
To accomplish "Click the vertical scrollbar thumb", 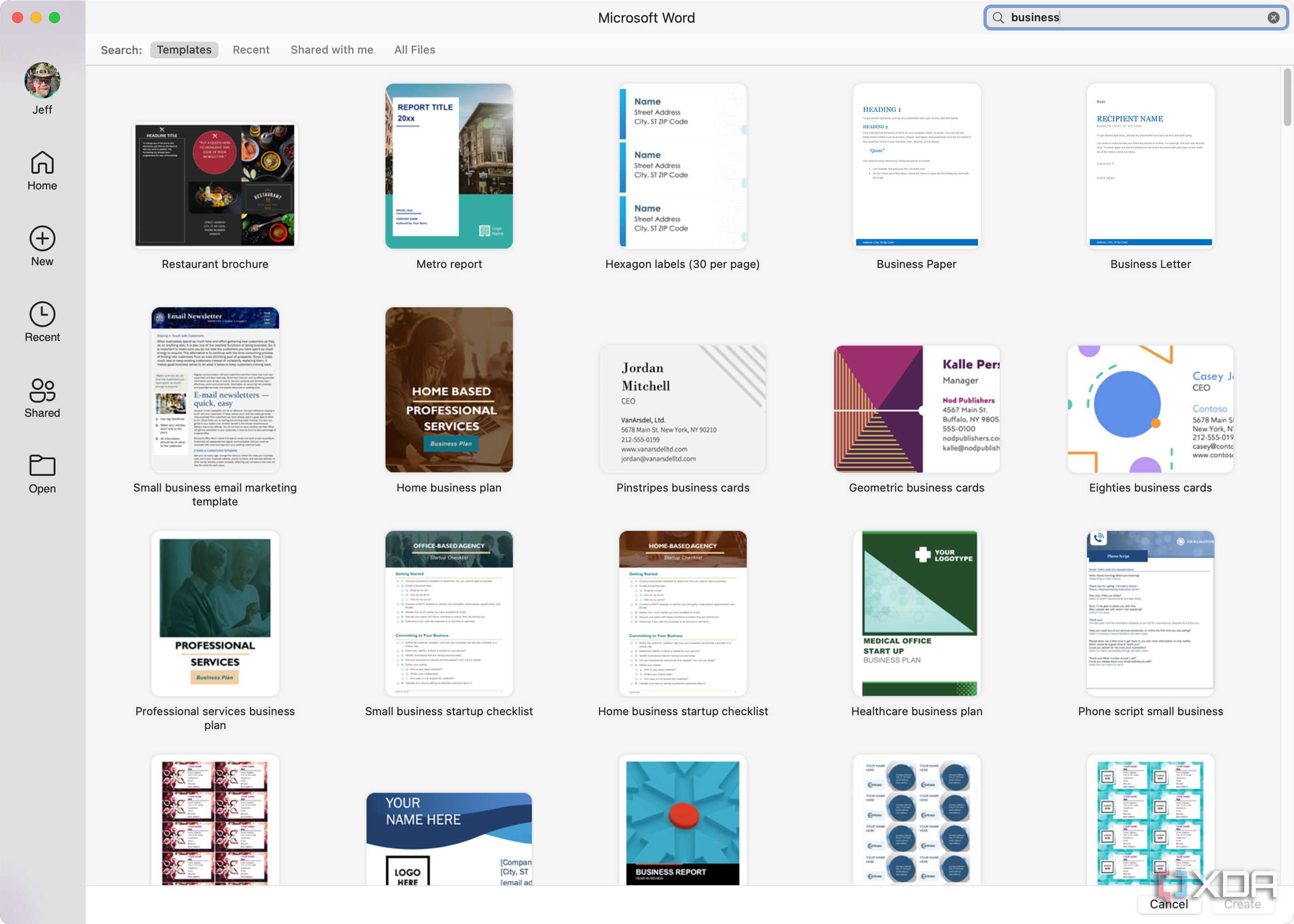I will pyautogui.click(x=1287, y=97).
